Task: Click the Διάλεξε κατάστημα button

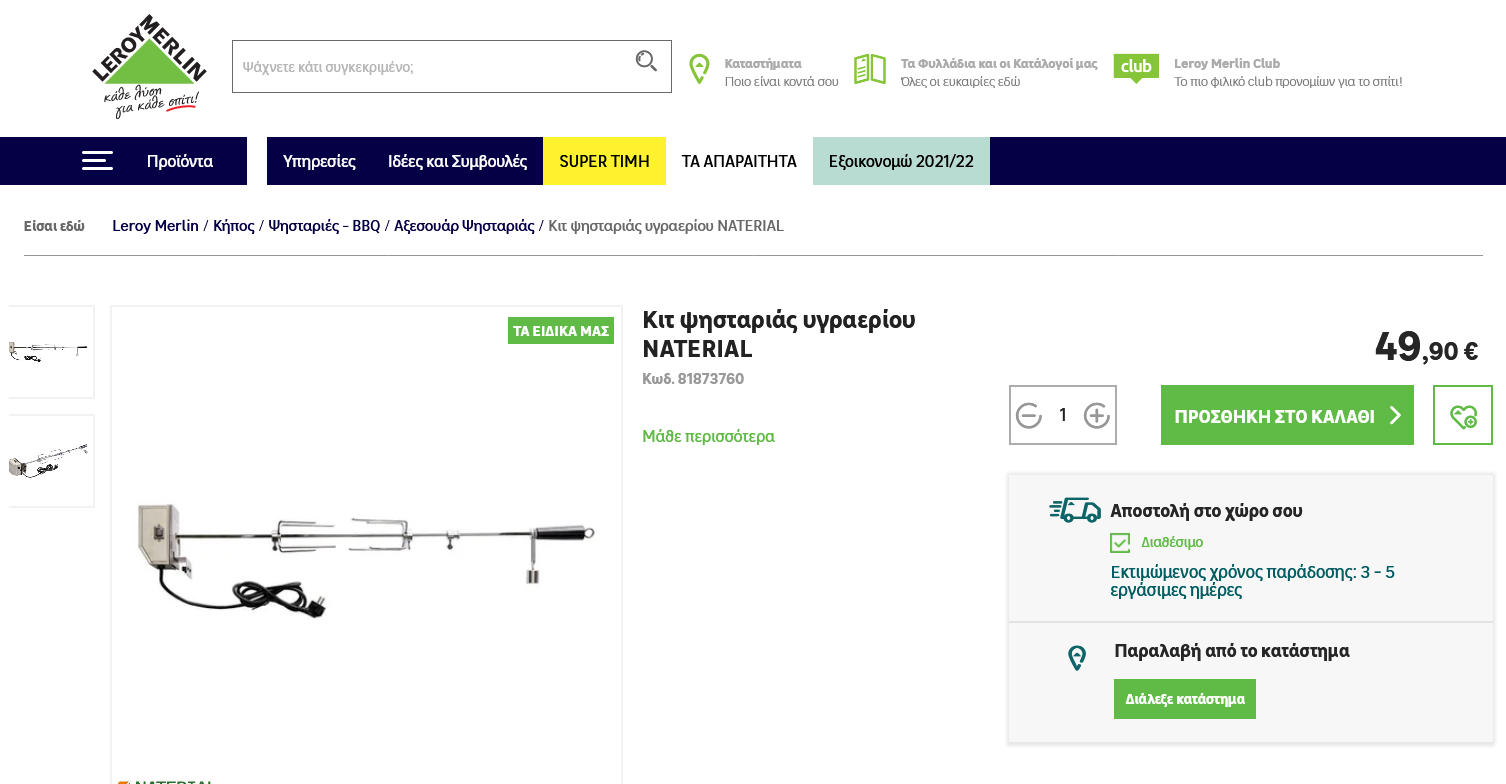Action: coord(1185,699)
